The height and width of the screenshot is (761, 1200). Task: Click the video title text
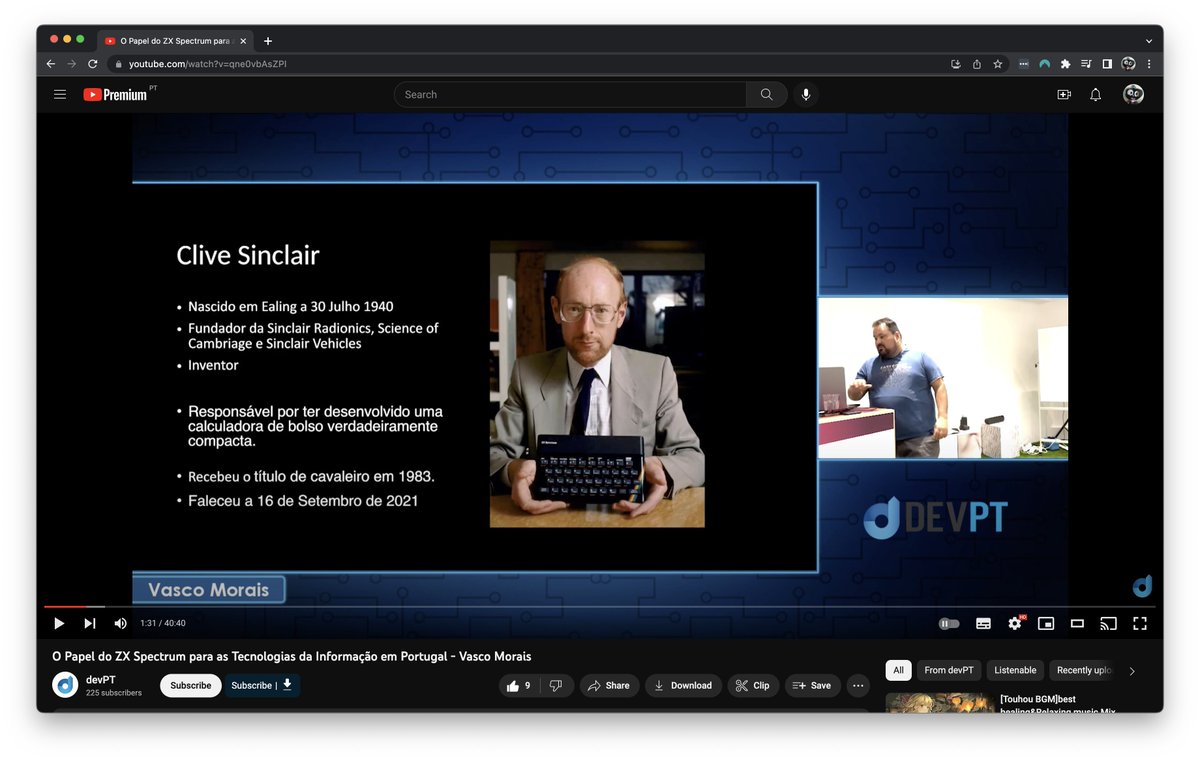[292, 656]
